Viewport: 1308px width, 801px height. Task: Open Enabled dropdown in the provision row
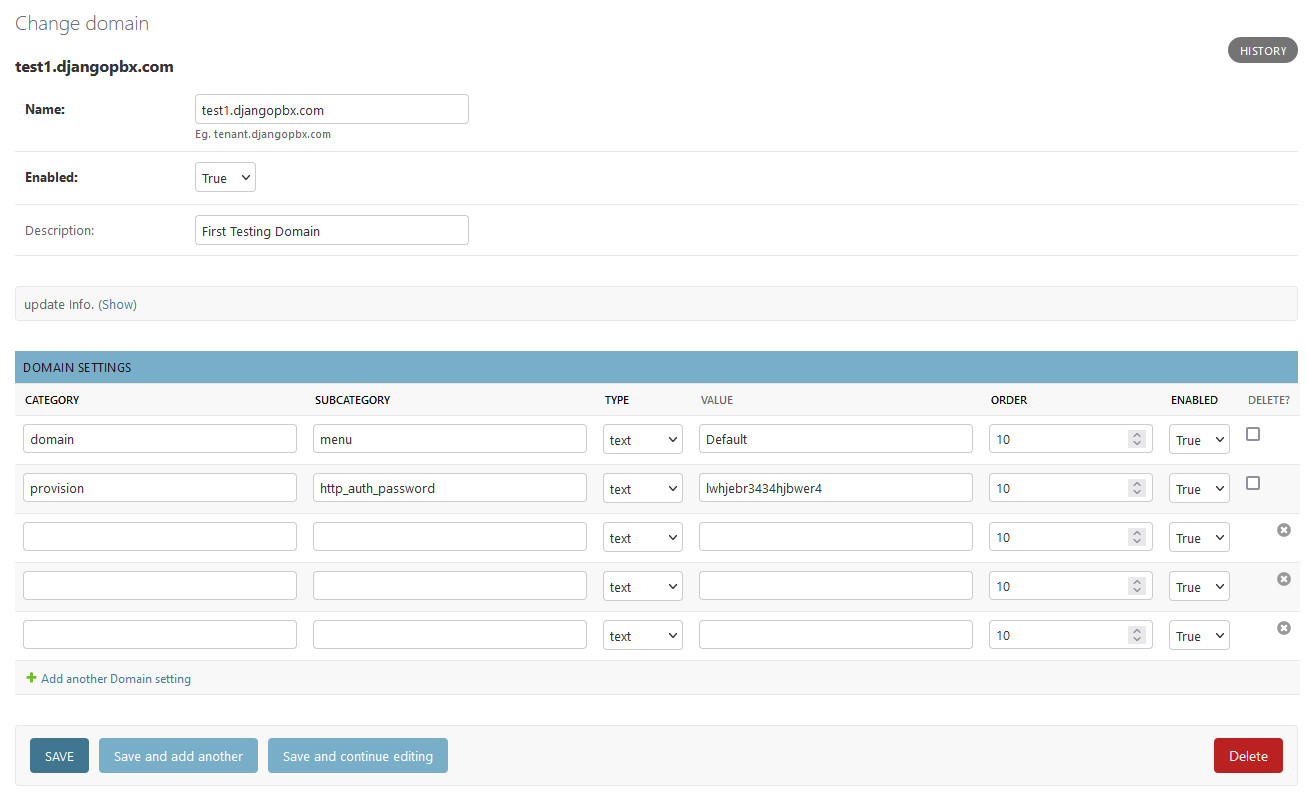pyautogui.click(x=1198, y=488)
